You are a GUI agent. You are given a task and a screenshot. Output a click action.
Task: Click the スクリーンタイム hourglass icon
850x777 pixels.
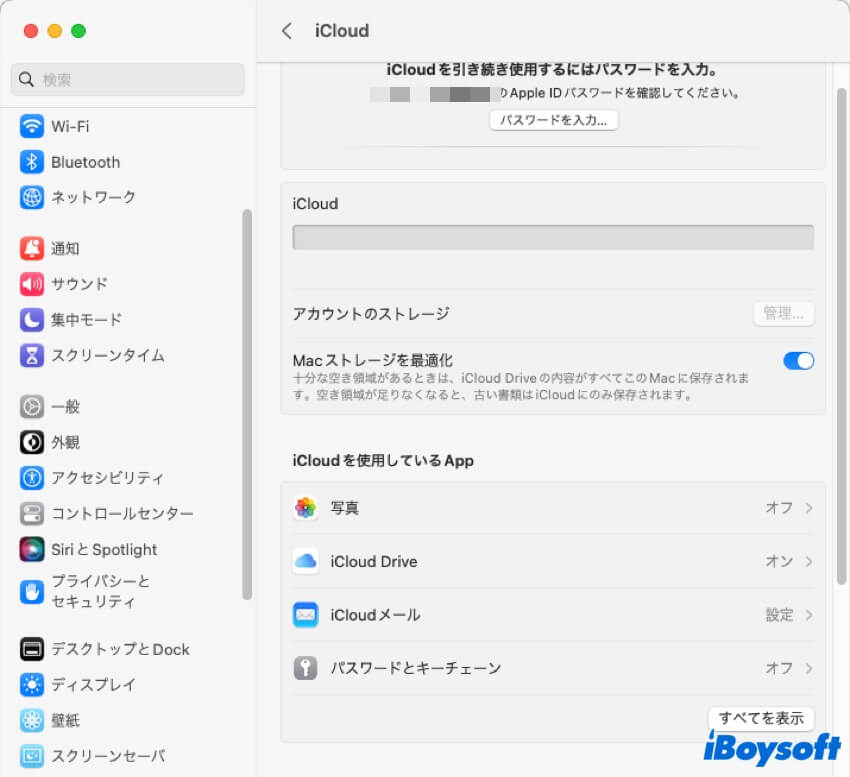32,356
